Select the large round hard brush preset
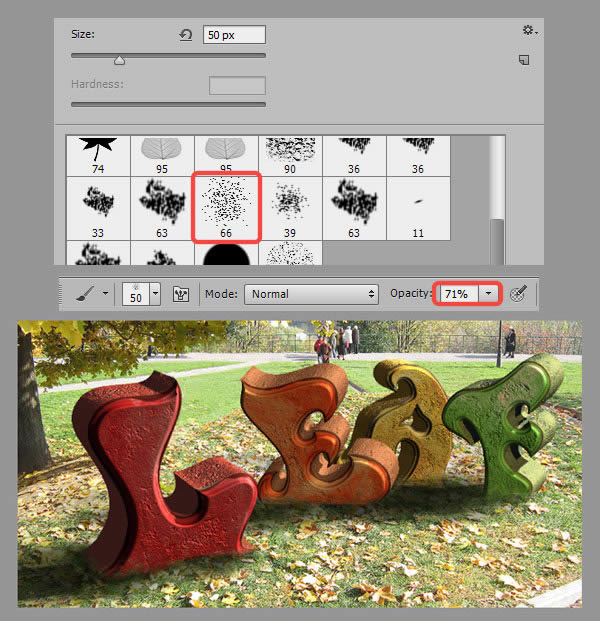Viewport: 600px width, 621px height. [225, 255]
